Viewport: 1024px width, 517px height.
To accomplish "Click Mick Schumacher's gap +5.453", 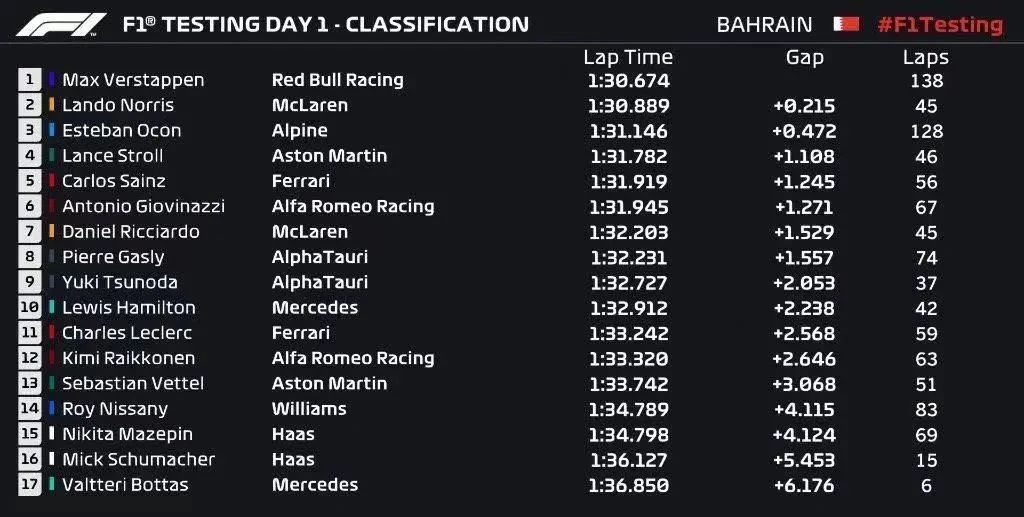I will (805, 460).
